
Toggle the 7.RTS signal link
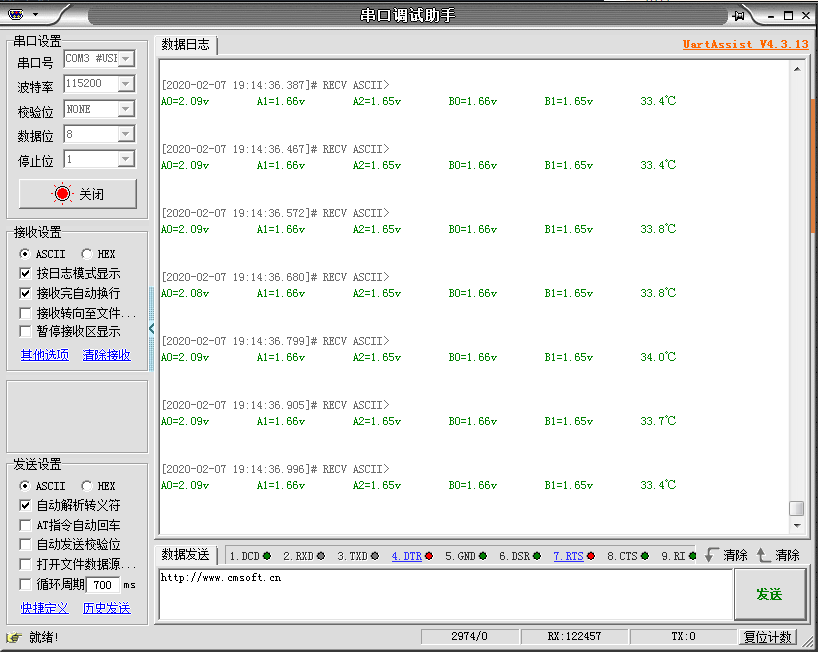pyautogui.click(x=569, y=556)
